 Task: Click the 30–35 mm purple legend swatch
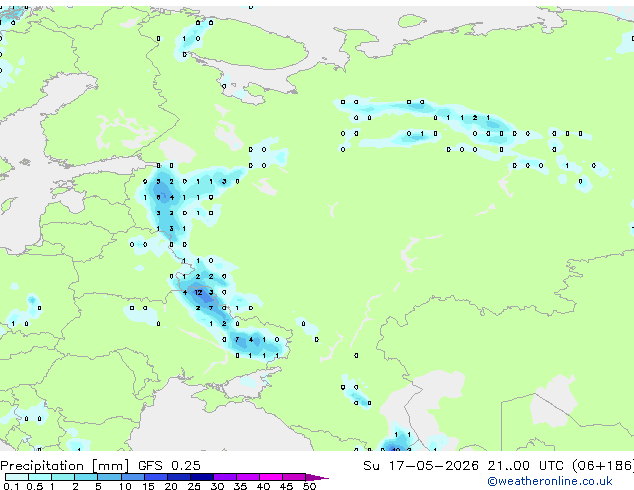click(224, 477)
